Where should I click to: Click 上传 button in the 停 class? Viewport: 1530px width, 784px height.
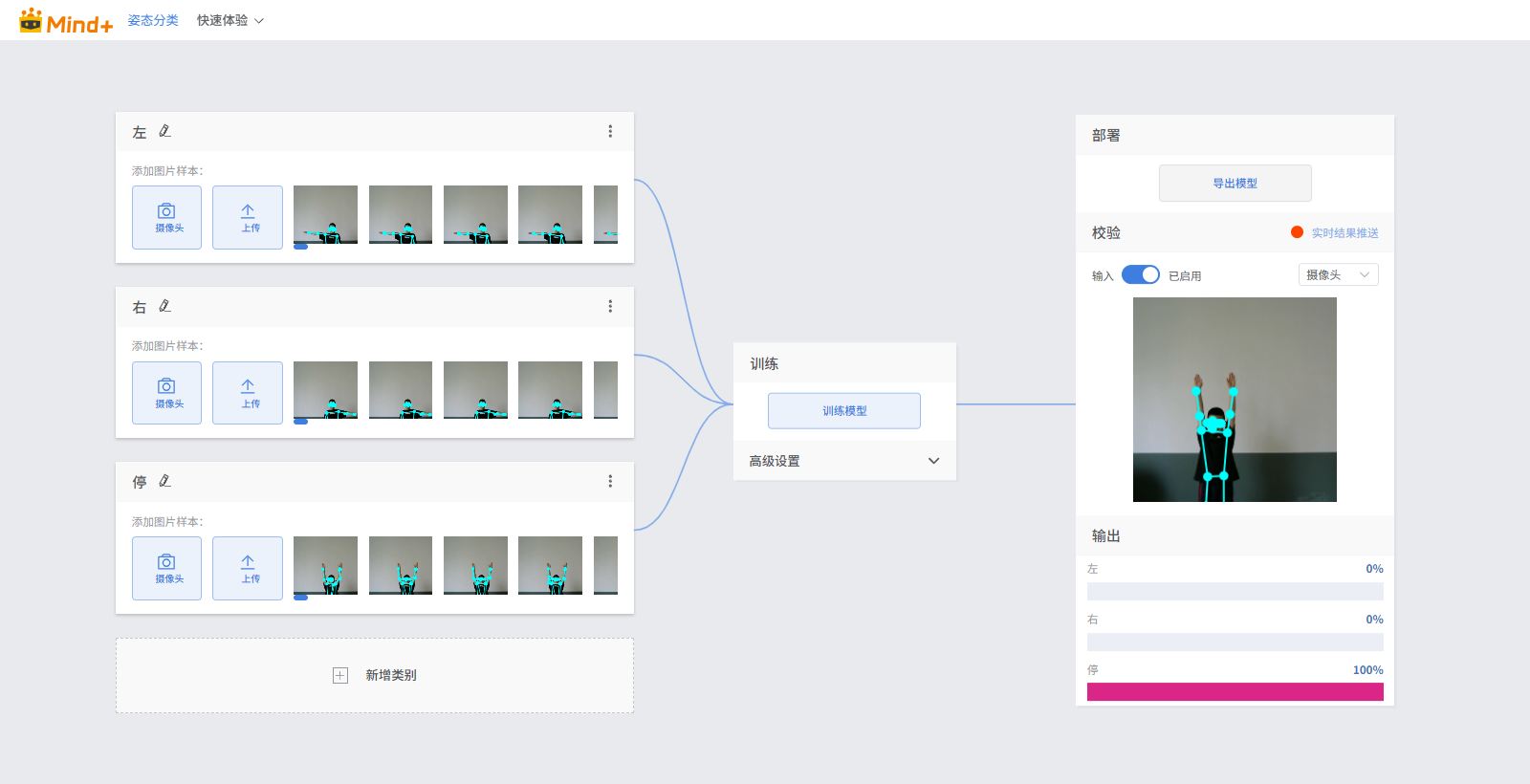[248, 568]
